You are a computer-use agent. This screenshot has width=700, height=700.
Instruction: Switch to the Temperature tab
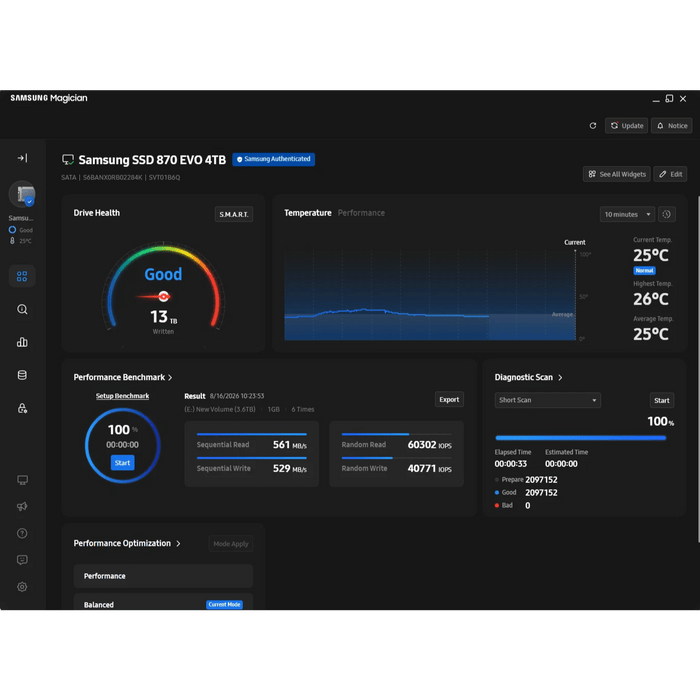(x=308, y=213)
